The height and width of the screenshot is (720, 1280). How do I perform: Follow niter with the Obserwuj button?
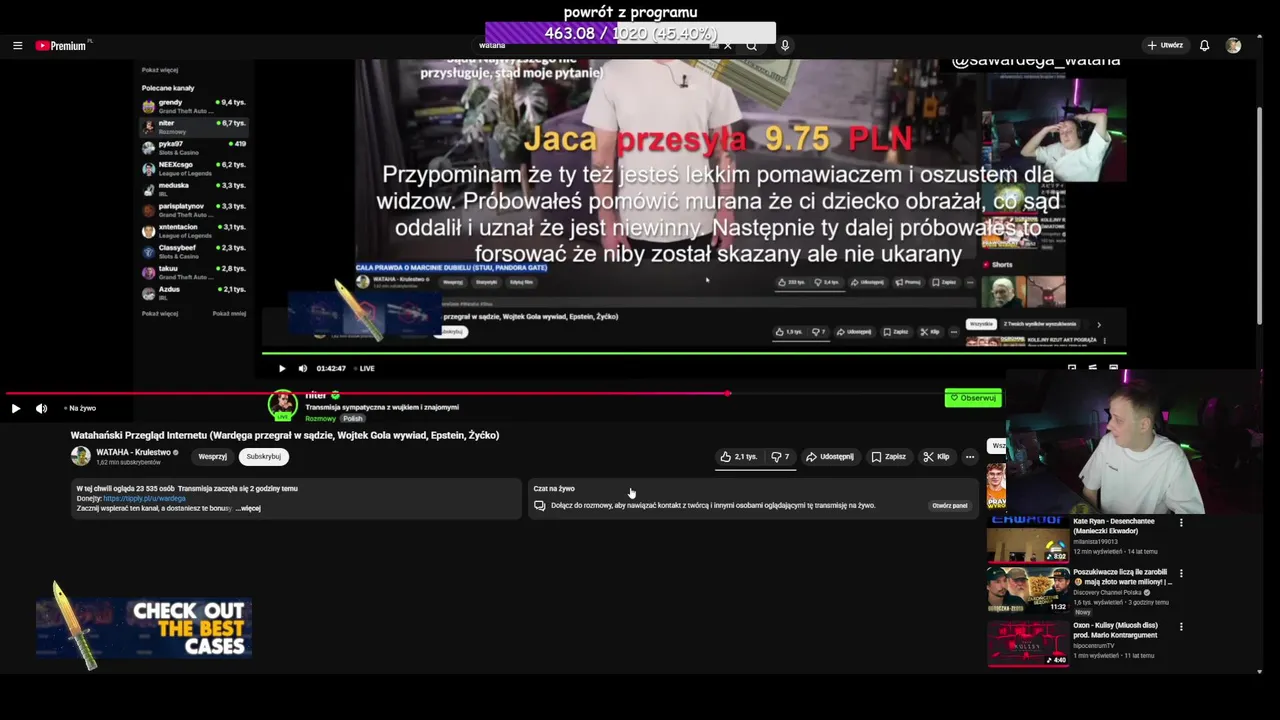point(973,398)
